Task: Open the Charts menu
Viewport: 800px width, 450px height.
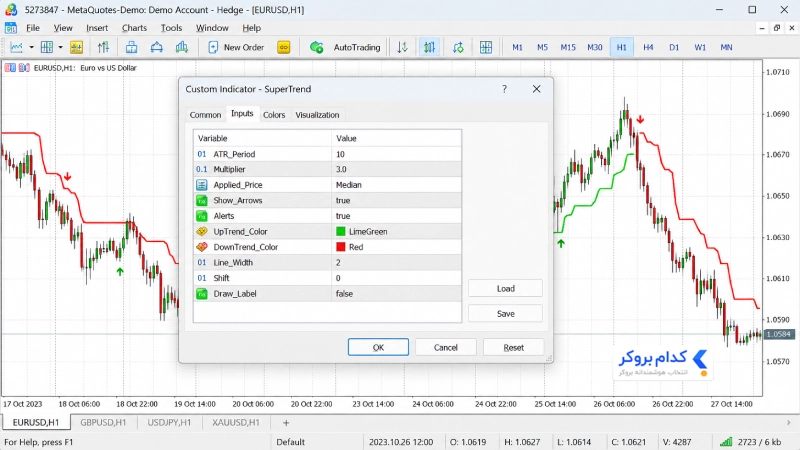Action: point(134,28)
